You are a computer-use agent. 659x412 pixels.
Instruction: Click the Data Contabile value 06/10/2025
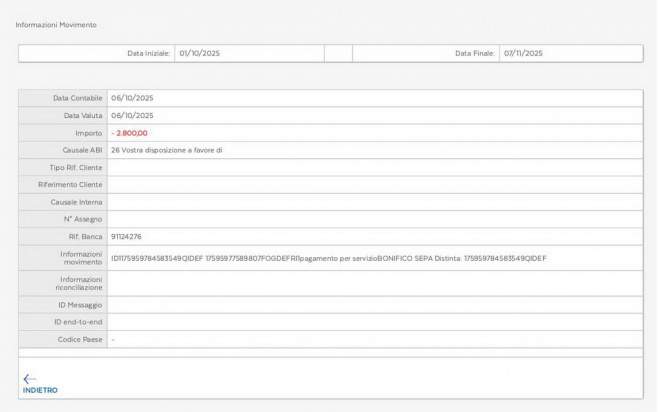click(x=131, y=98)
